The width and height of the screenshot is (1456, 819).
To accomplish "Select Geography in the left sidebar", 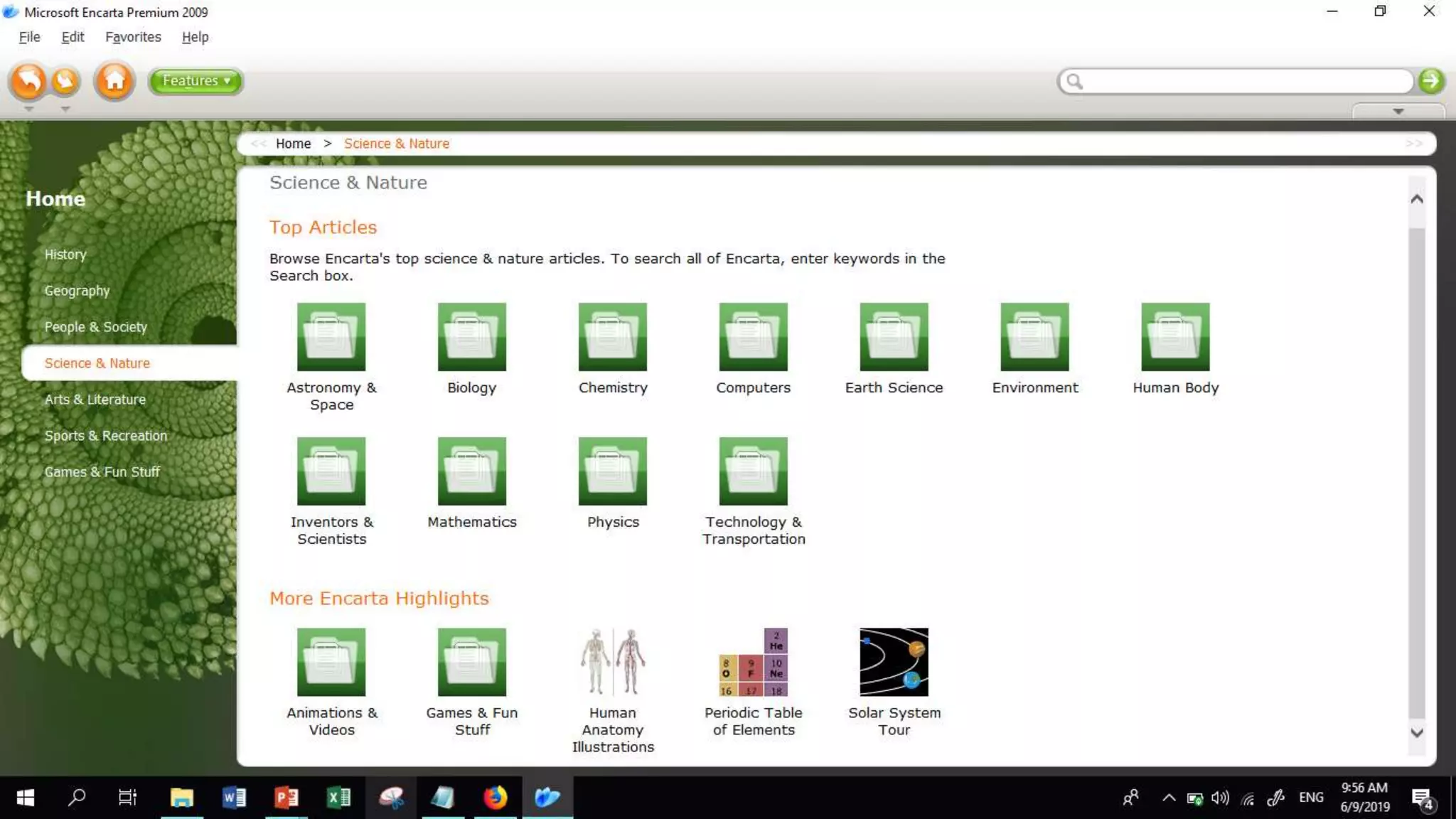I will 77,291.
